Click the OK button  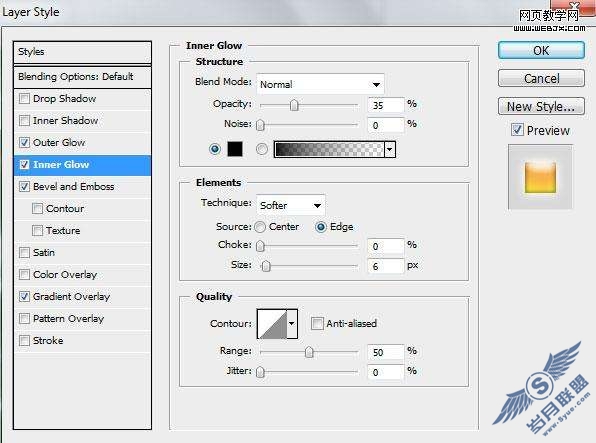(541, 51)
